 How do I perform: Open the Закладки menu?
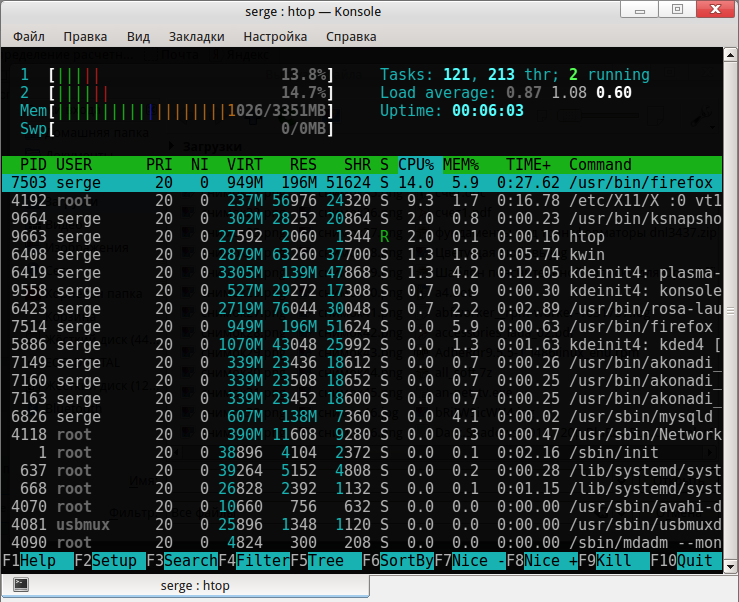tap(196, 37)
